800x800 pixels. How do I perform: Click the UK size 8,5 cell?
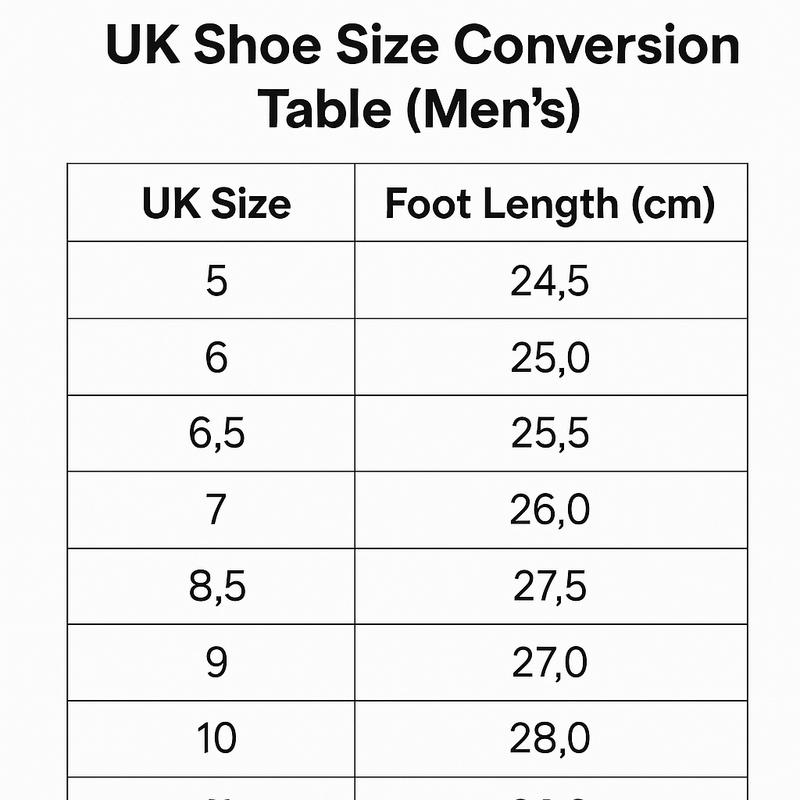211,586
